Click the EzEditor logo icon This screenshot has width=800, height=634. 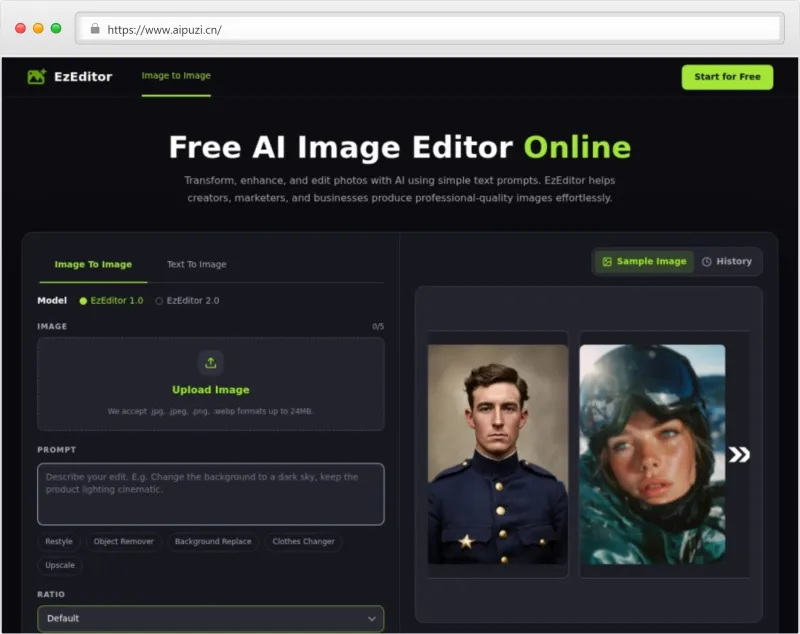pos(36,77)
